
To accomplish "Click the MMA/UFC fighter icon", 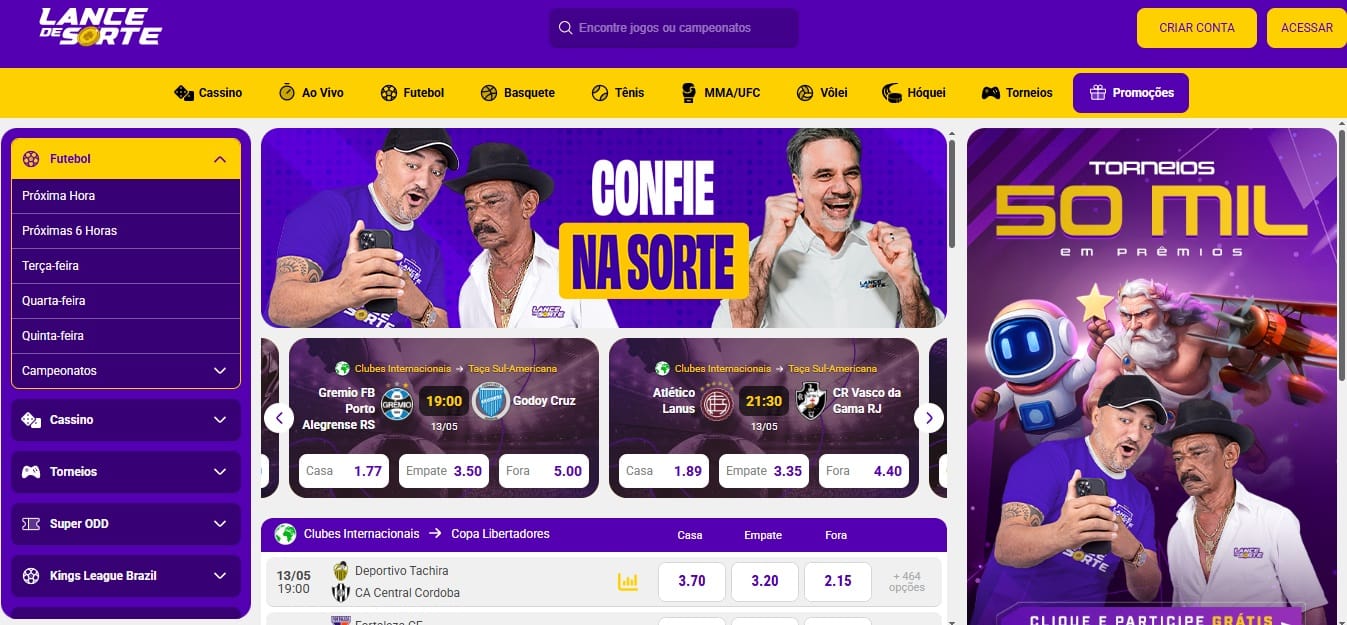I will (688, 93).
